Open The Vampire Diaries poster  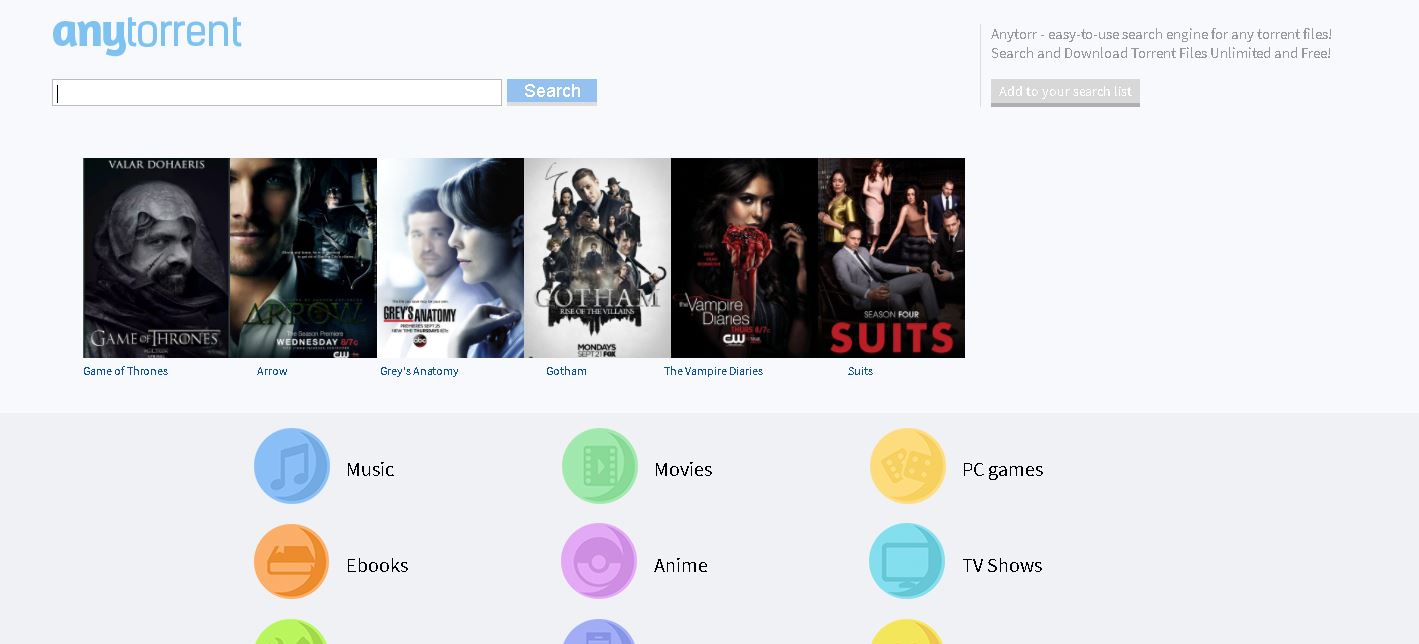tap(744, 258)
